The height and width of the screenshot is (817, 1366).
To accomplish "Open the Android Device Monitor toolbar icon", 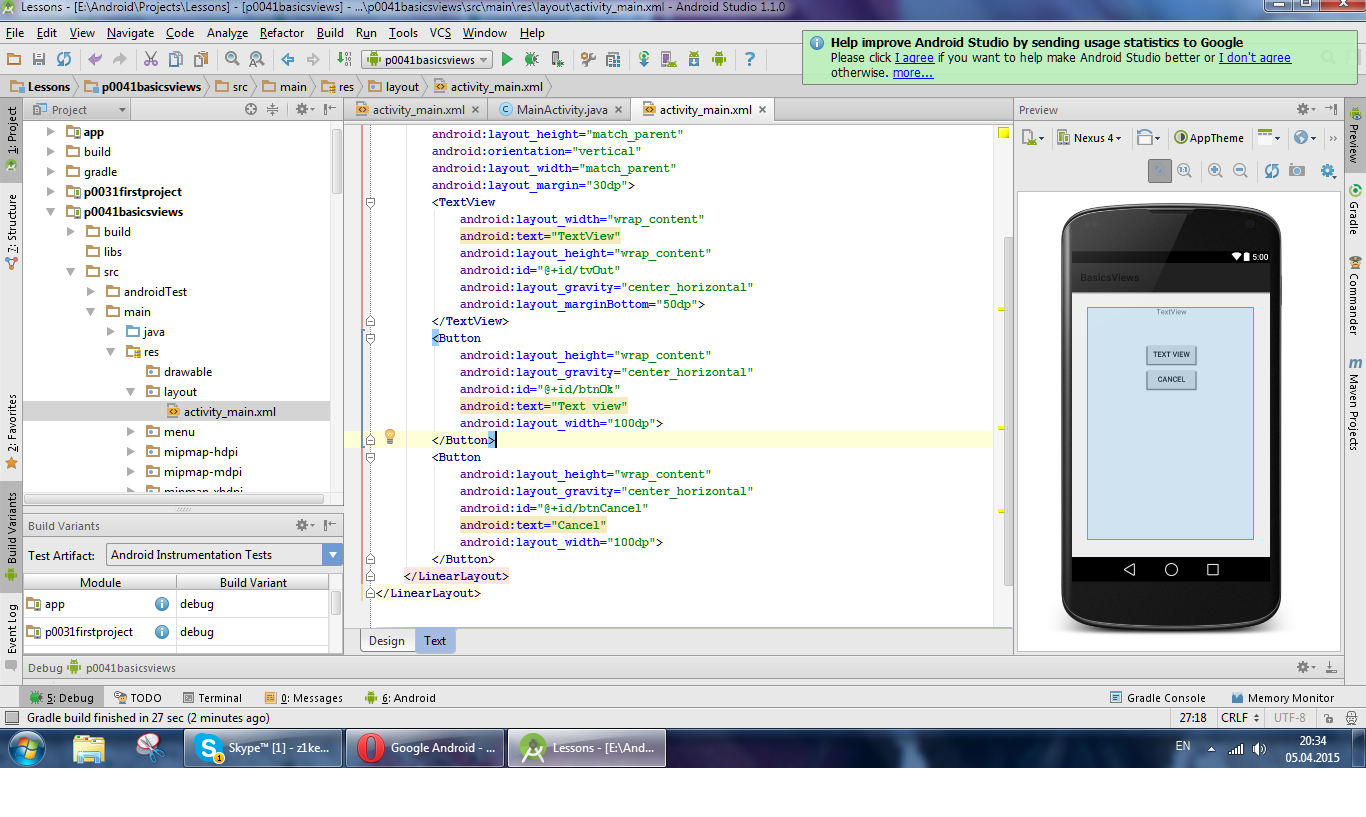I will click(x=718, y=59).
